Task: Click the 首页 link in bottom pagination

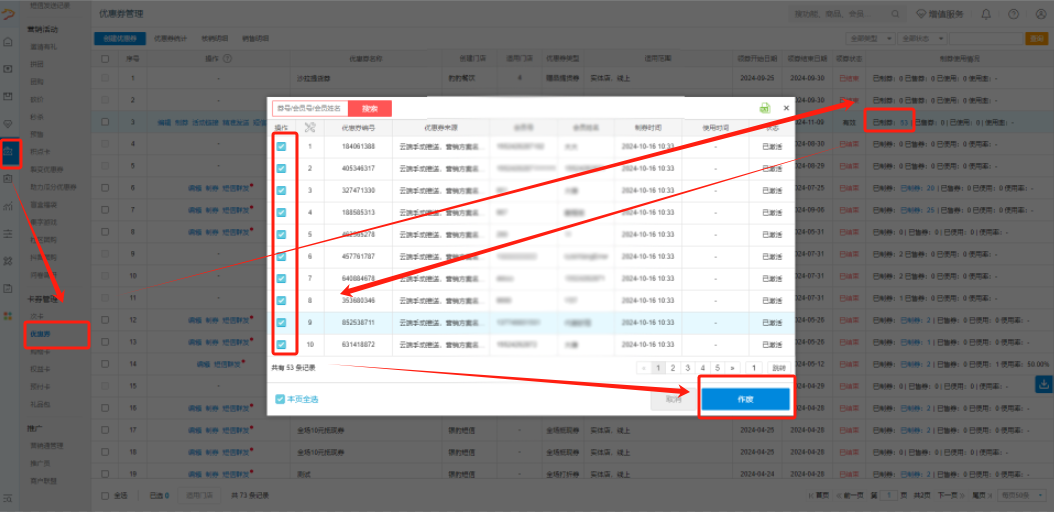Action: coord(821,495)
